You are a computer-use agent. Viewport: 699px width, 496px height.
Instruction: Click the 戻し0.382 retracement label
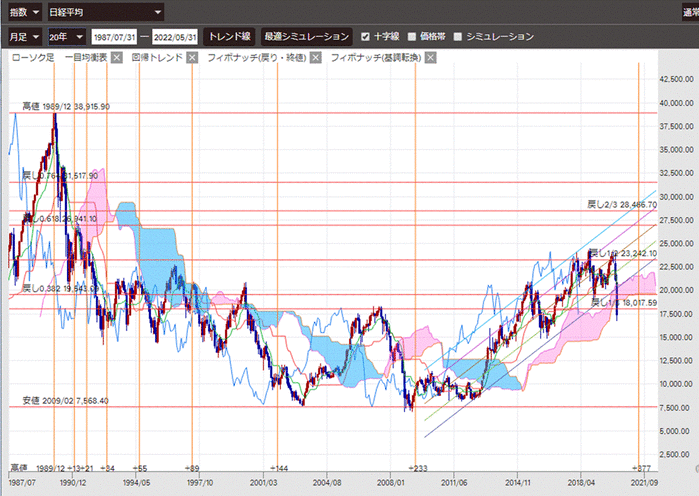coord(61,289)
